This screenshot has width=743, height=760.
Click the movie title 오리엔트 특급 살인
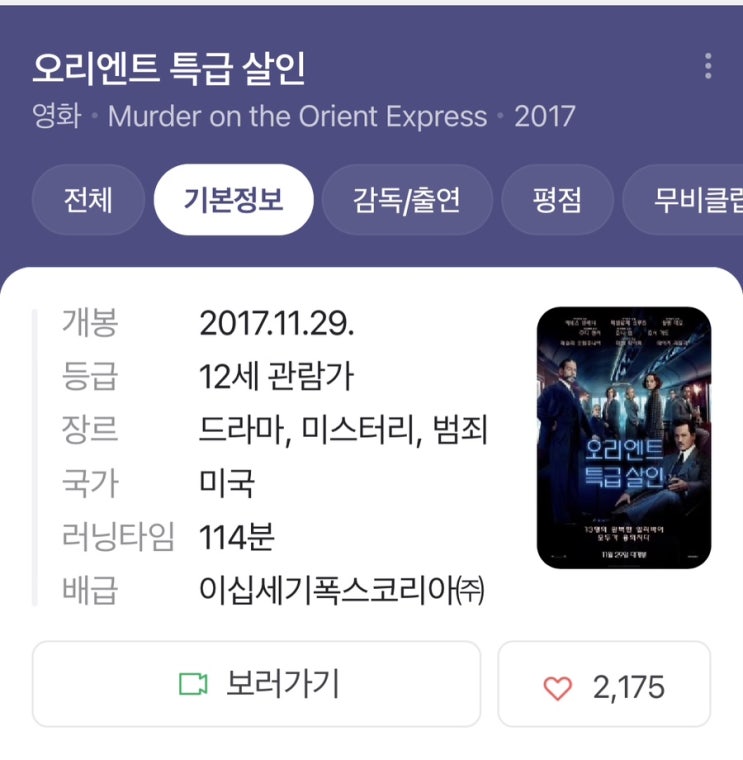click(169, 69)
